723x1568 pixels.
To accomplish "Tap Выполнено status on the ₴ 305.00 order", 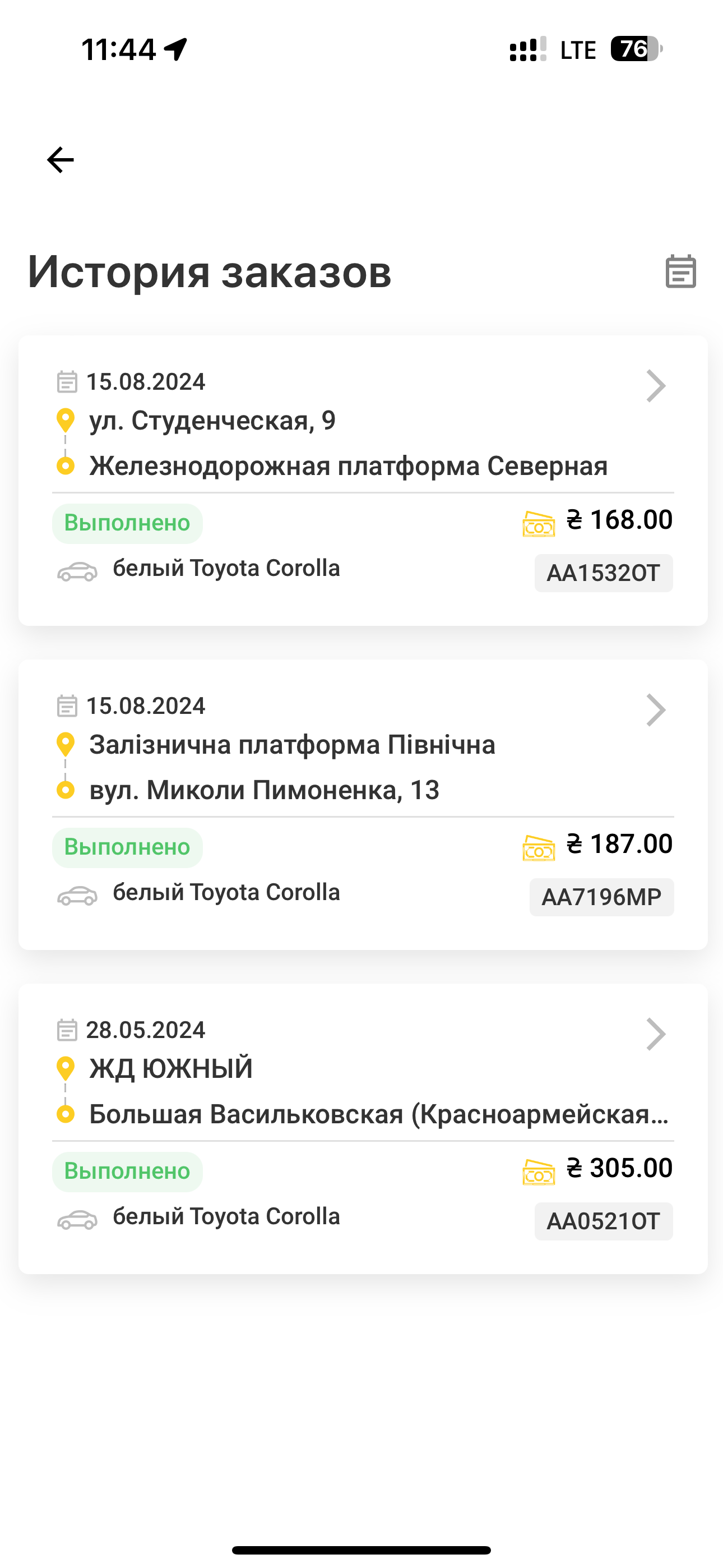I will tap(127, 1171).
